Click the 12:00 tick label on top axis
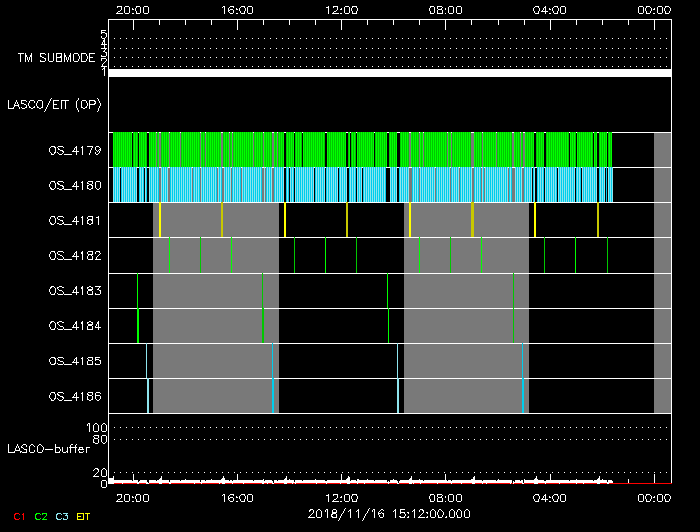Image resolution: width=700 pixels, height=532 pixels. pyautogui.click(x=341, y=9)
